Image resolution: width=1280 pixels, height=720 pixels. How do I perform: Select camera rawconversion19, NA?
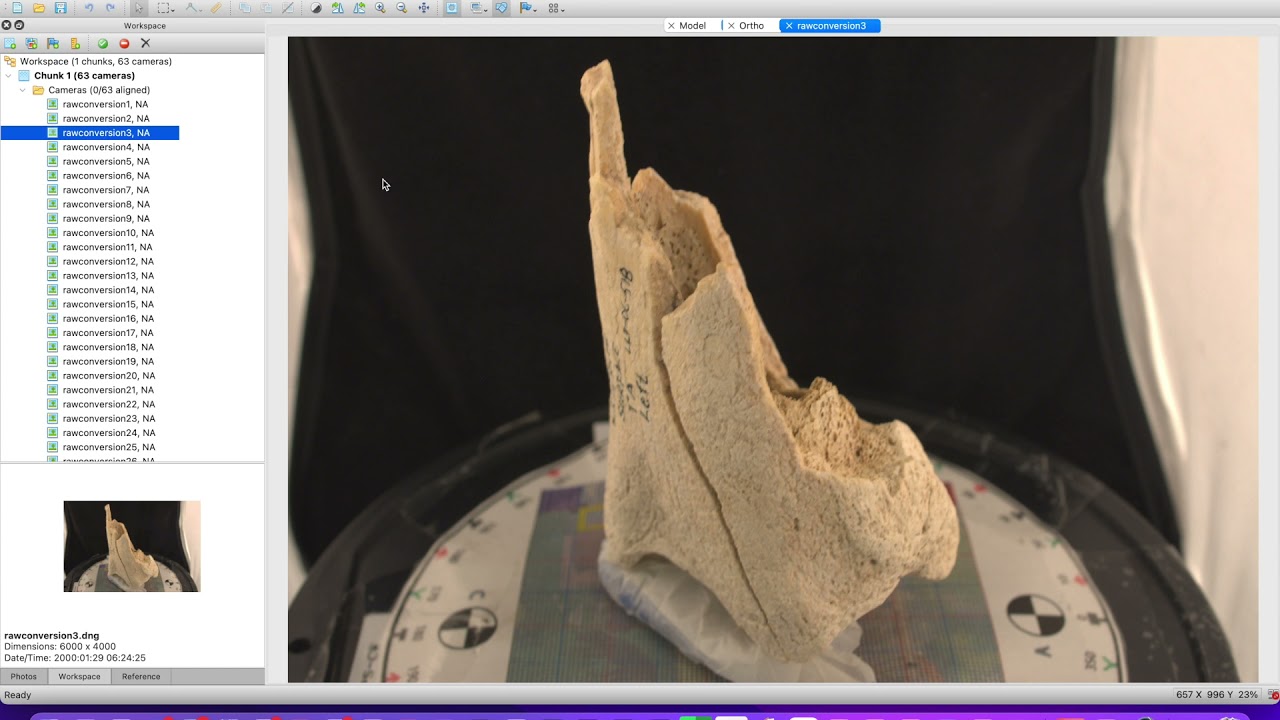coord(108,361)
